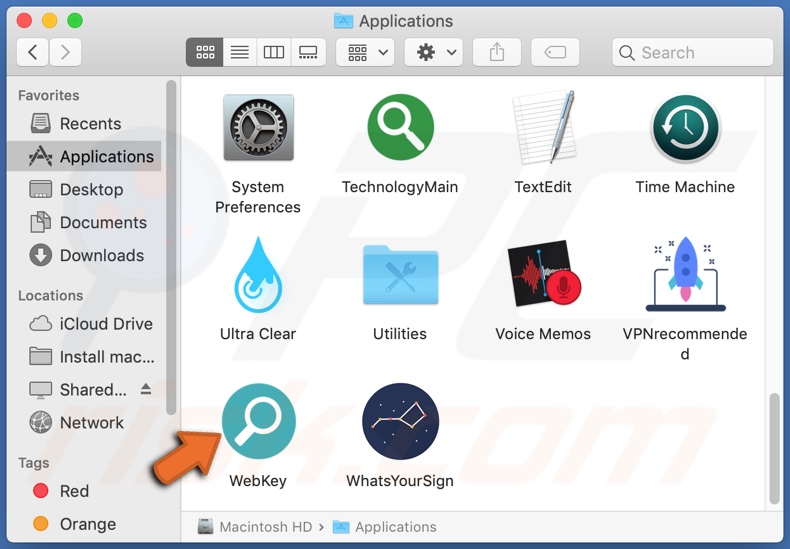
Task: Select the TechnologyMain app icon
Action: [401, 127]
